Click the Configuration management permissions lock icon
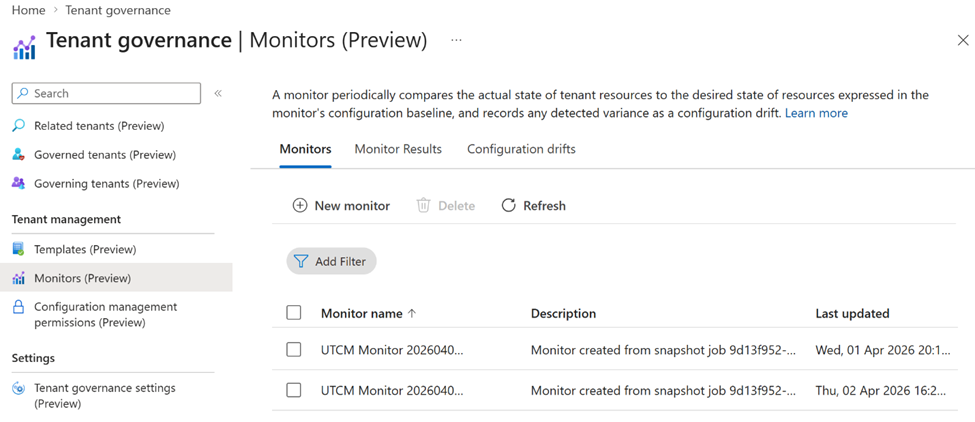This screenshot has height=422, width=975. 18,308
